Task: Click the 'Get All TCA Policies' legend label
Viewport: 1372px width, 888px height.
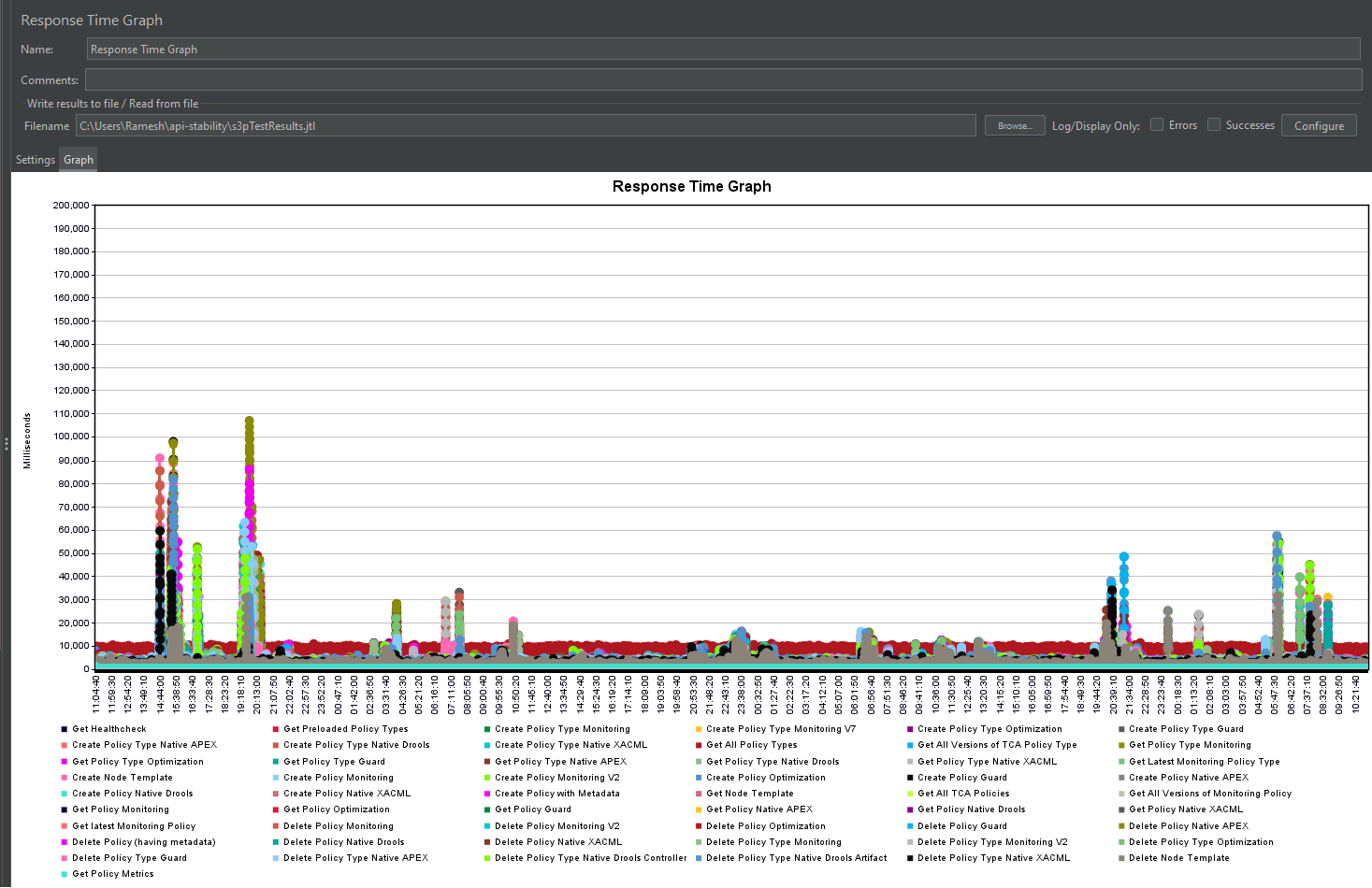Action: pos(963,794)
